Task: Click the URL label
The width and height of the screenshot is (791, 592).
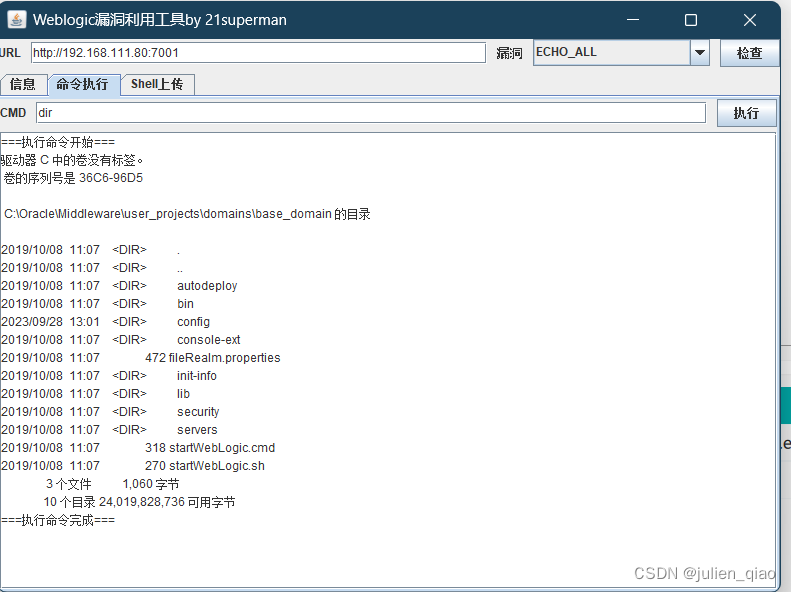Action: click(10, 52)
